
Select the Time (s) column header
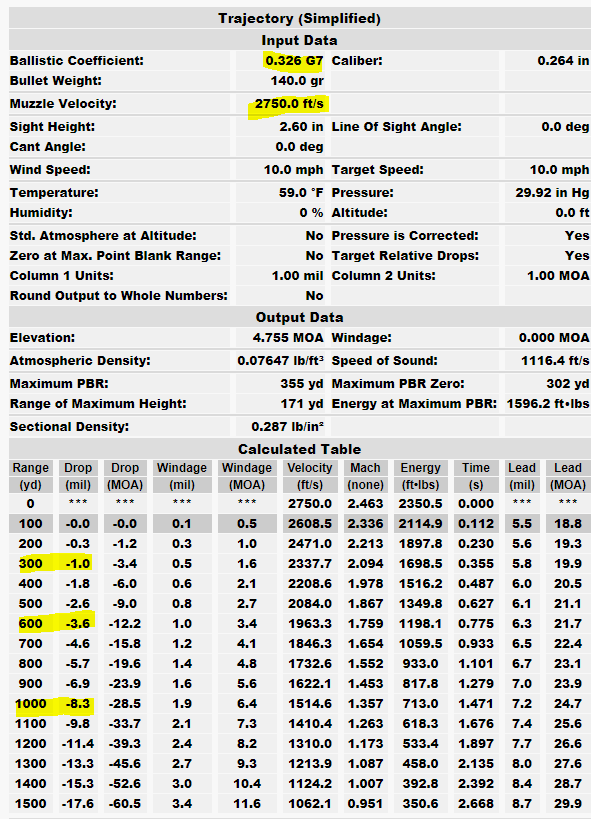[x=476, y=476]
